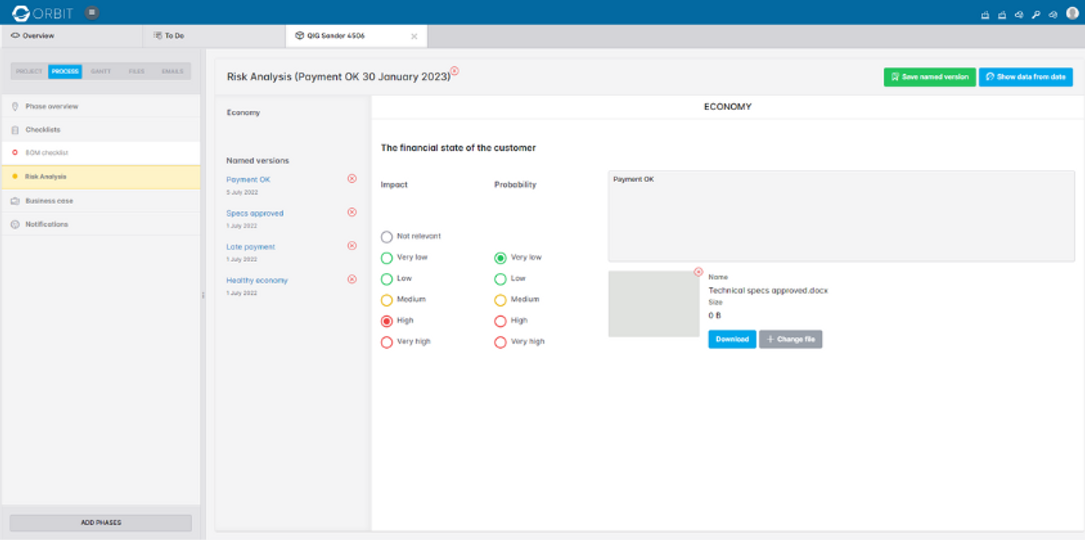Click Show data from date button
Image resolution: width=1085 pixels, height=540 pixels.
pos(1025,77)
